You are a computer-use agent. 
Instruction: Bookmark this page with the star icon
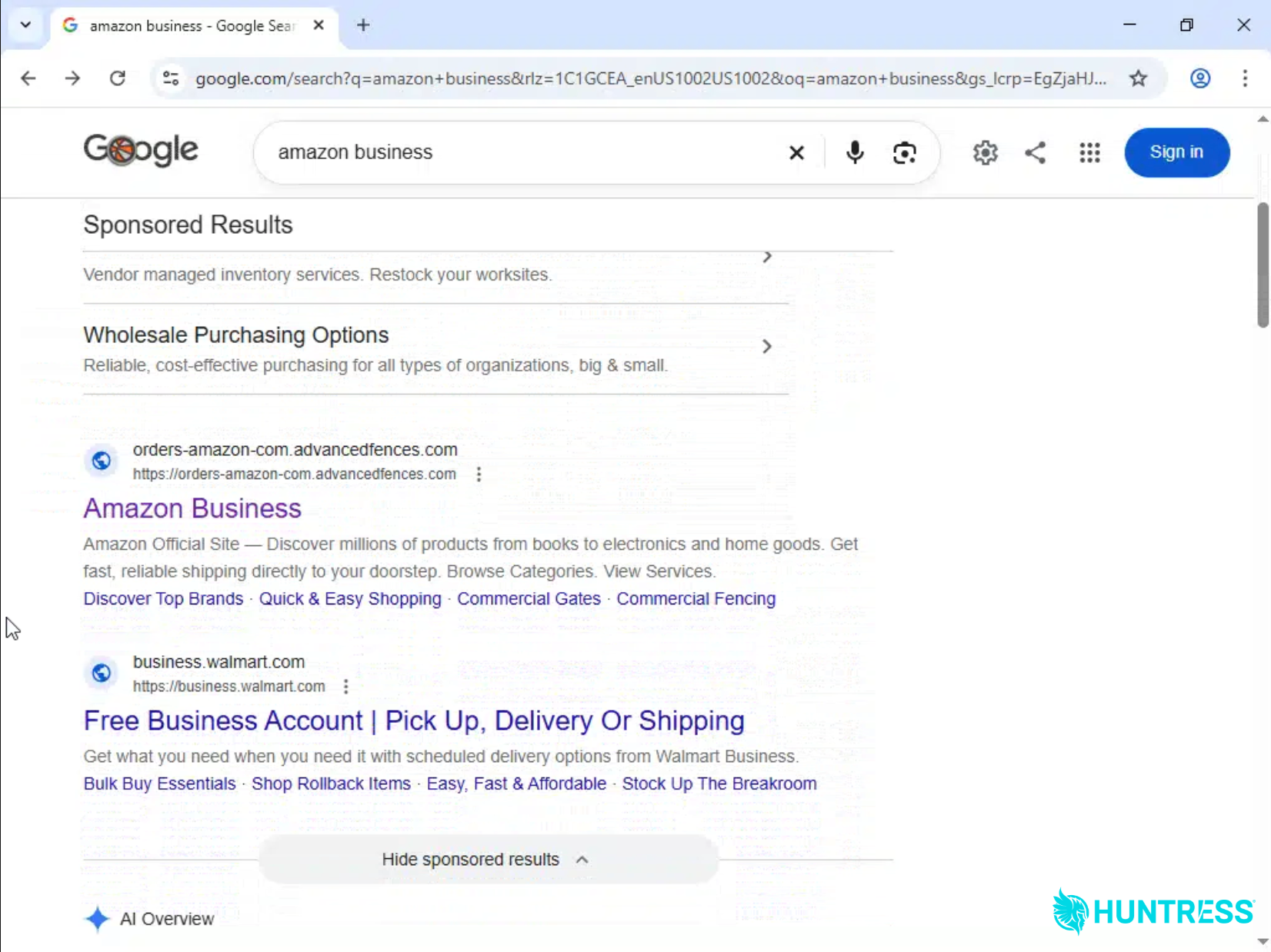tap(1139, 78)
